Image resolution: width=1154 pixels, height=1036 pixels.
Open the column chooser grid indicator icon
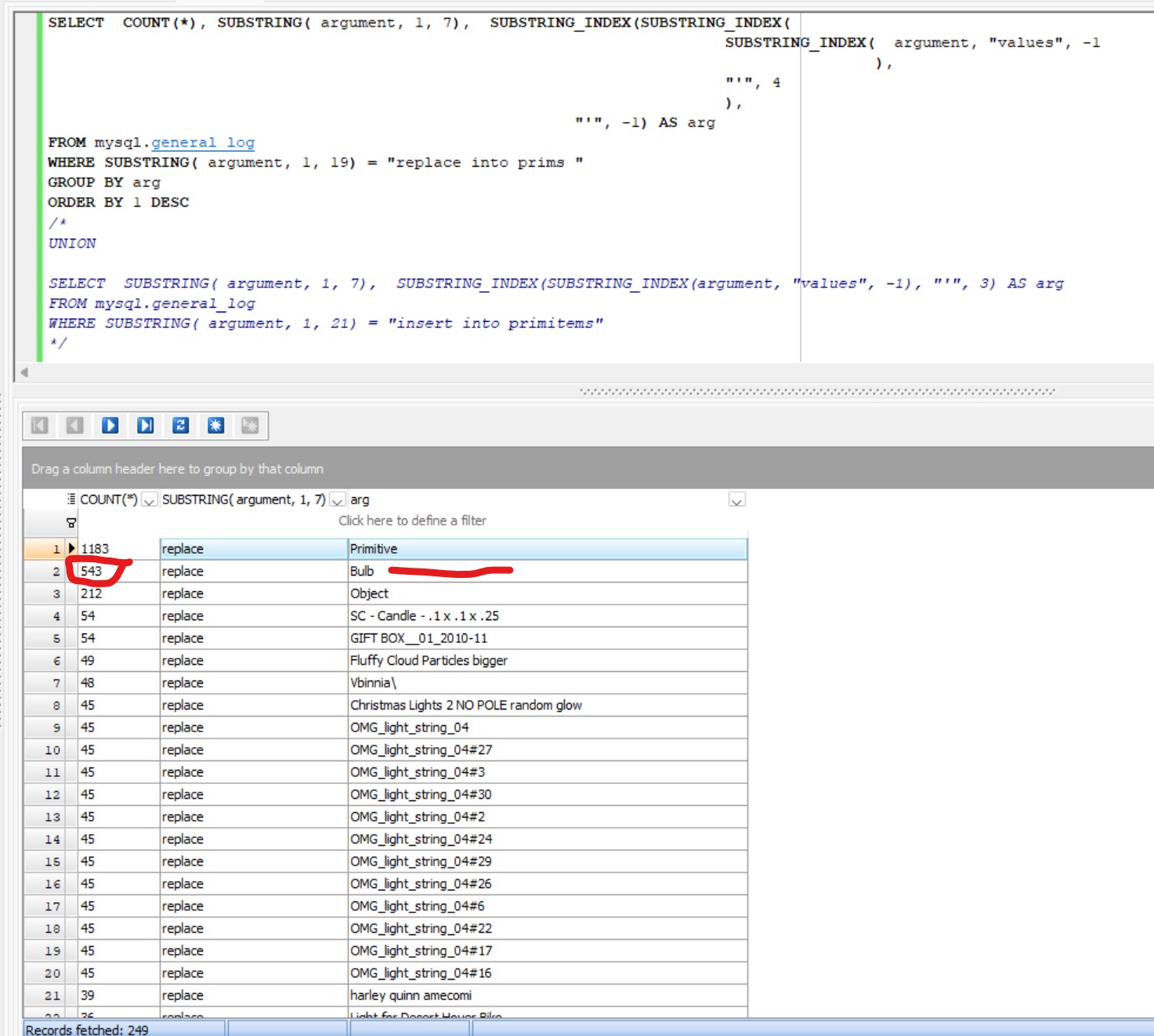pos(71,500)
